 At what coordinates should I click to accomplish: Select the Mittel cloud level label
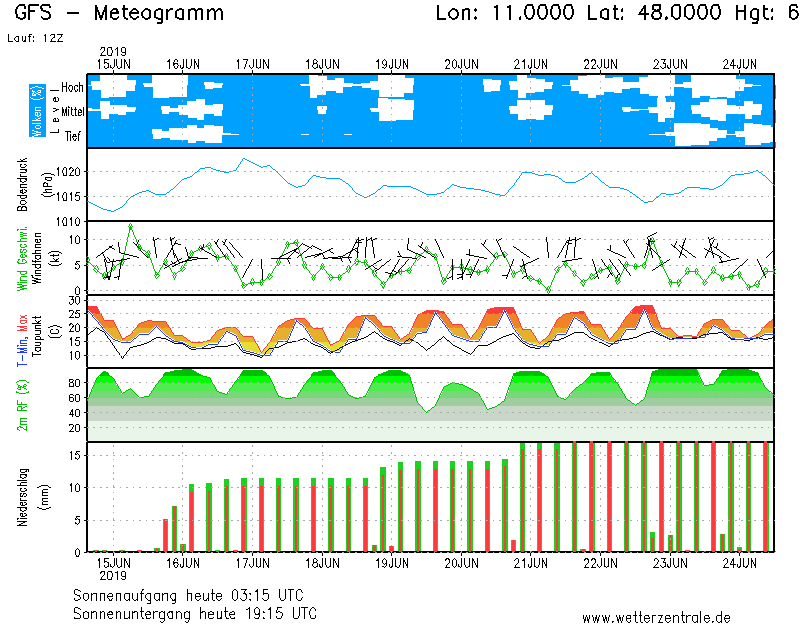pyautogui.click(x=72, y=111)
